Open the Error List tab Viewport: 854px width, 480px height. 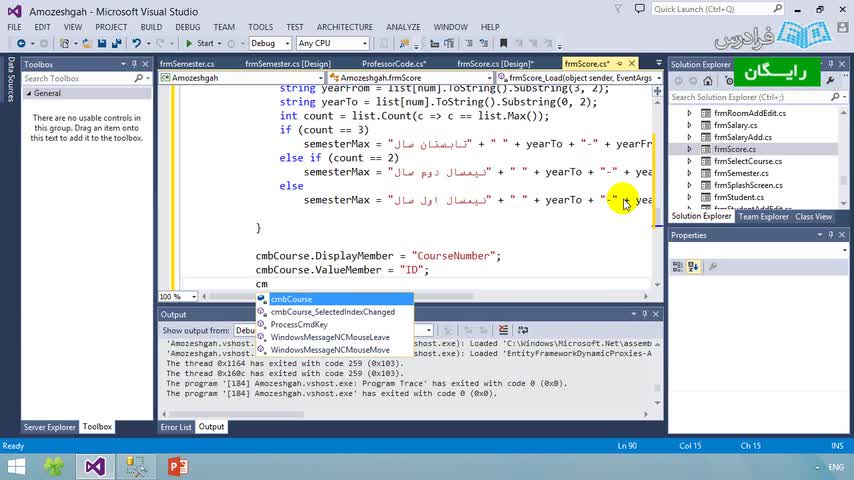176,427
